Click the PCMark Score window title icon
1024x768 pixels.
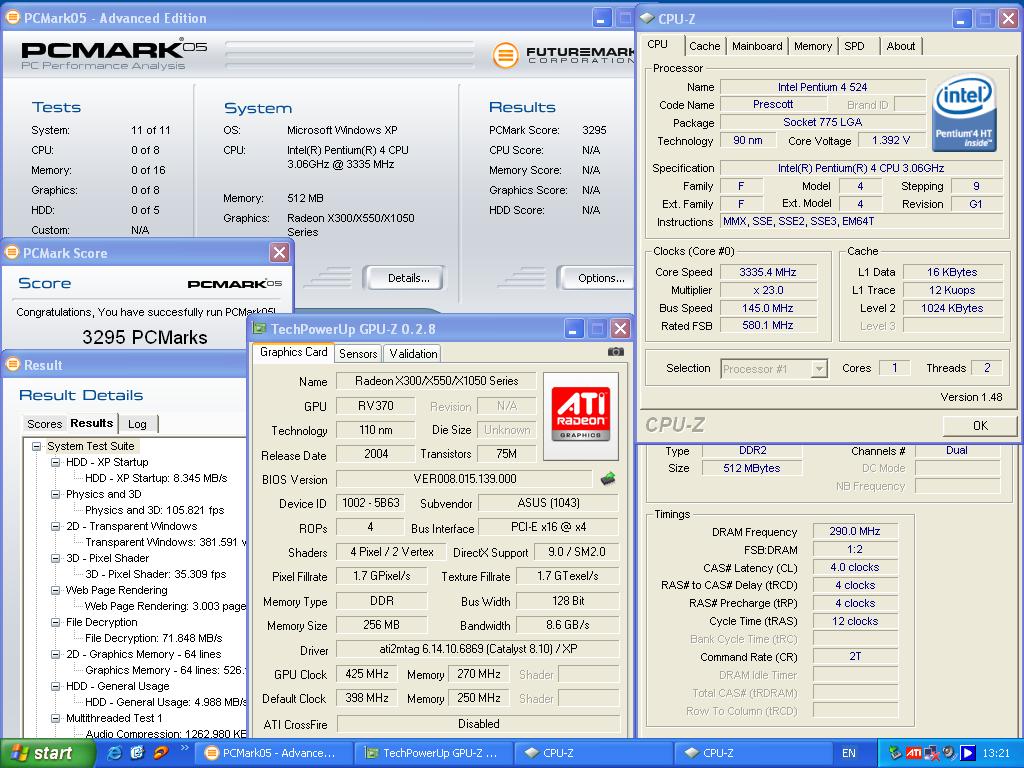(x=12, y=253)
